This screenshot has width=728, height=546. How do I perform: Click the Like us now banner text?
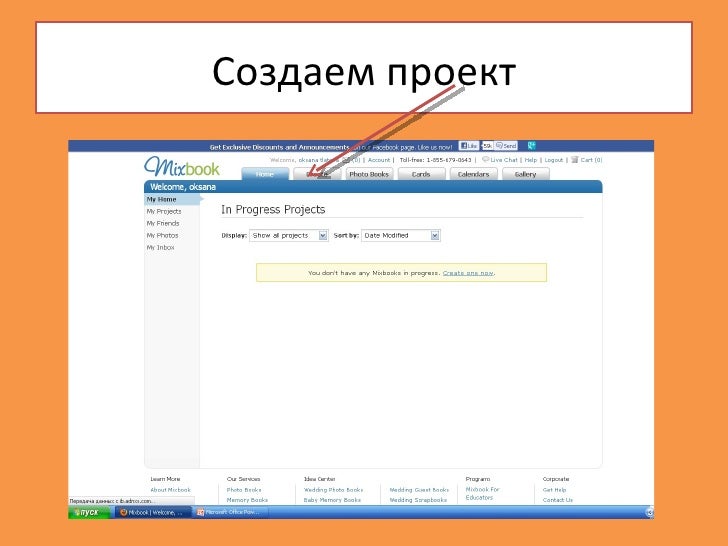(435, 147)
